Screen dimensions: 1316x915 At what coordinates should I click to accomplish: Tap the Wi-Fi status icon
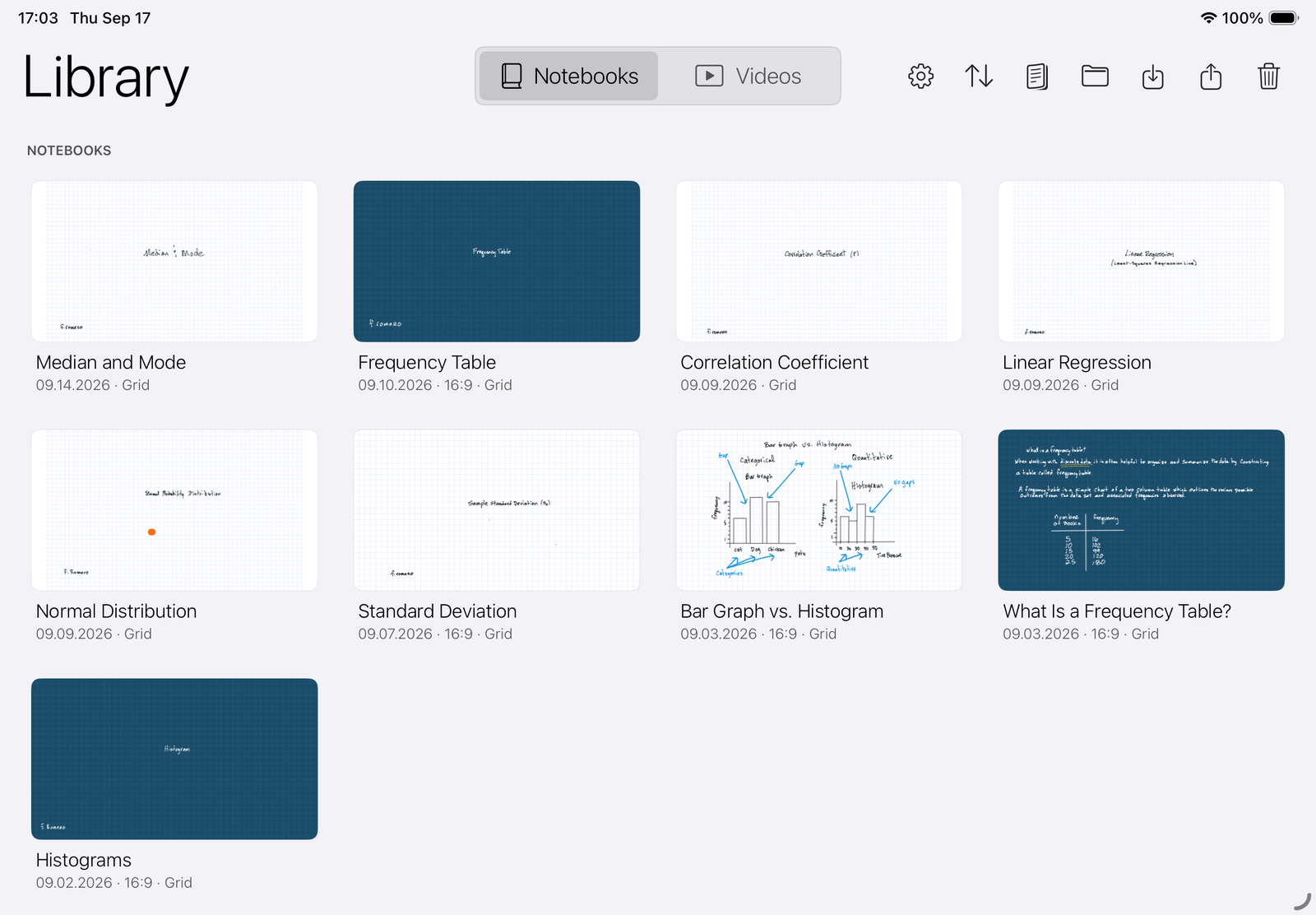pyautogui.click(x=1208, y=18)
